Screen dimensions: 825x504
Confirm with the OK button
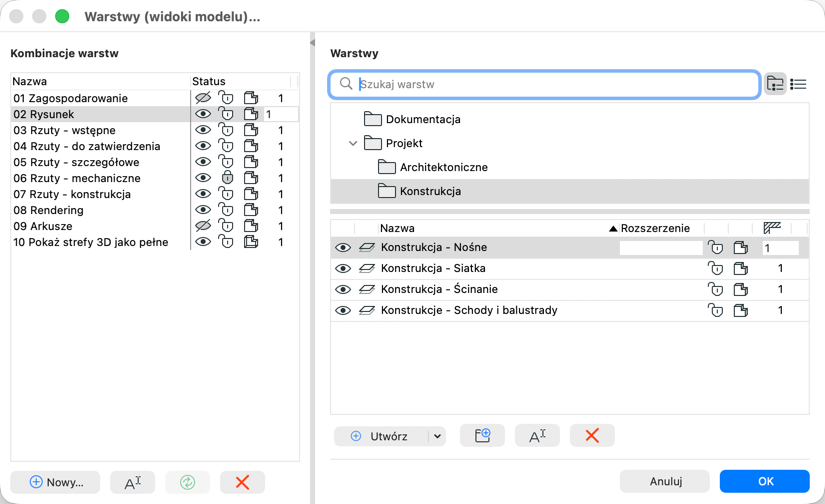pos(764,481)
